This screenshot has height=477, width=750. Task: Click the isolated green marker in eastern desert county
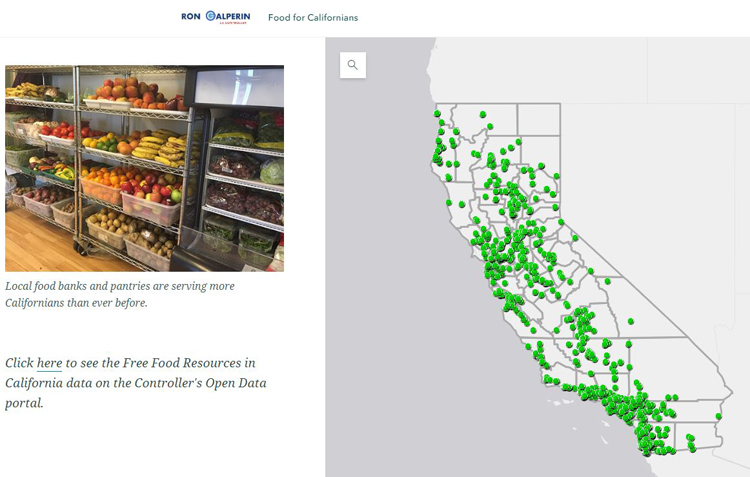(631, 321)
